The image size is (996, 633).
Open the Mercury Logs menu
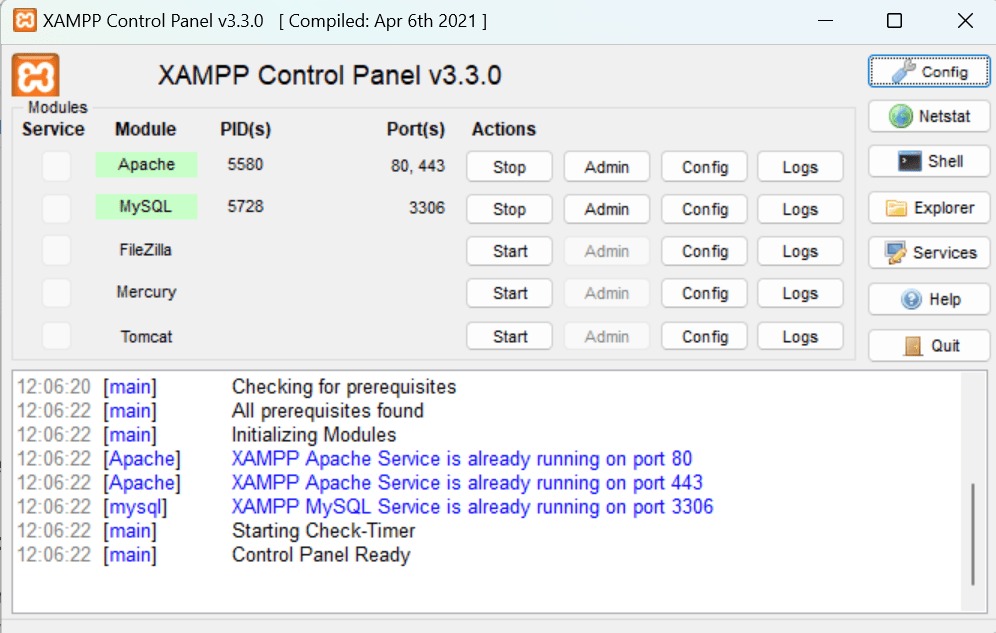coord(800,293)
